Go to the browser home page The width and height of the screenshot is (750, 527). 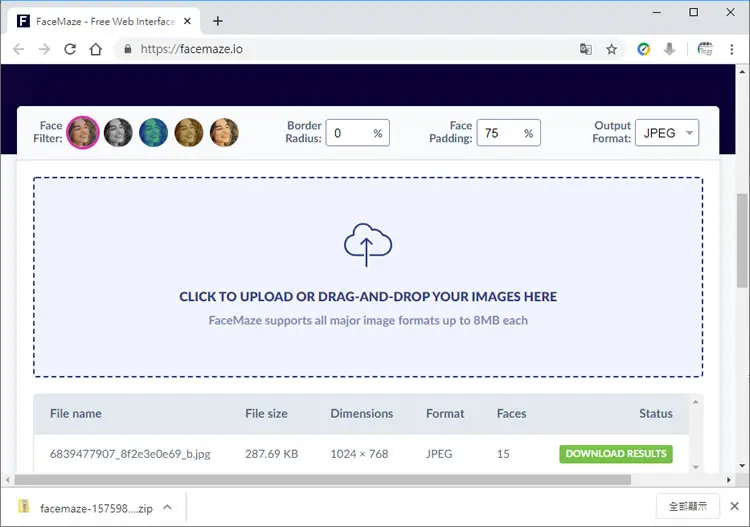(x=96, y=49)
